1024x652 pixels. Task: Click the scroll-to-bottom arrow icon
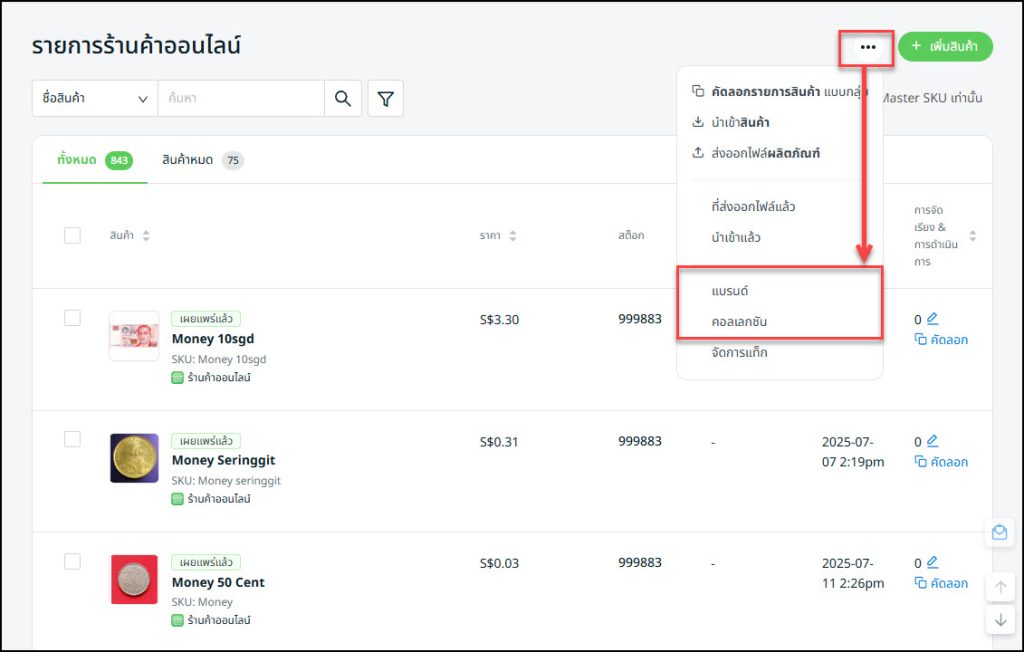(x=999, y=620)
